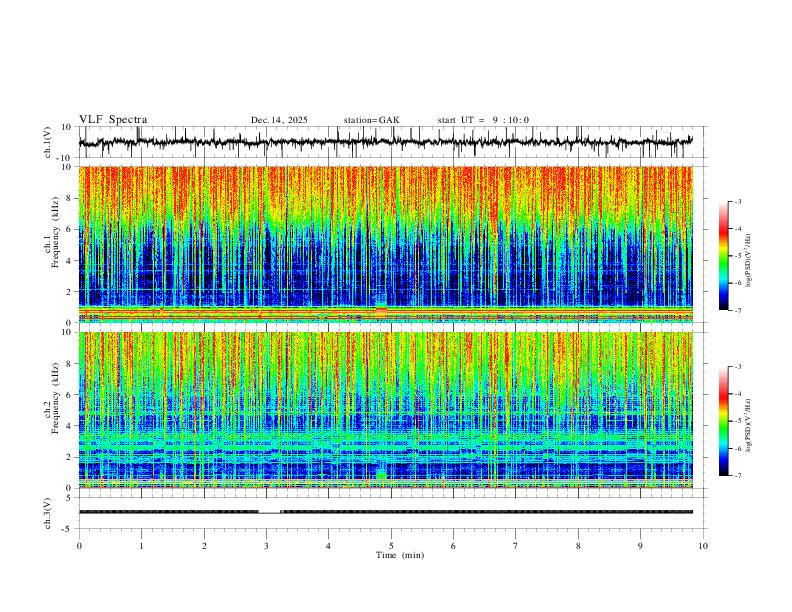Click the time axis tick label '5'

click(x=391, y=546)
